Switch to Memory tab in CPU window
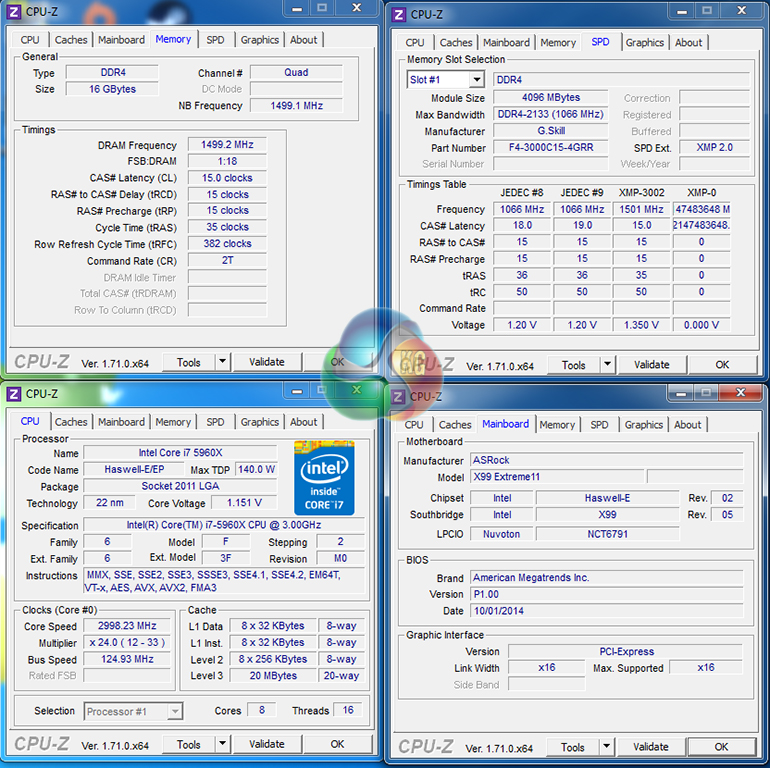Image resolution: width=770 pixels, height=768 pixels. pyautogui.click(x=173, y=422)
